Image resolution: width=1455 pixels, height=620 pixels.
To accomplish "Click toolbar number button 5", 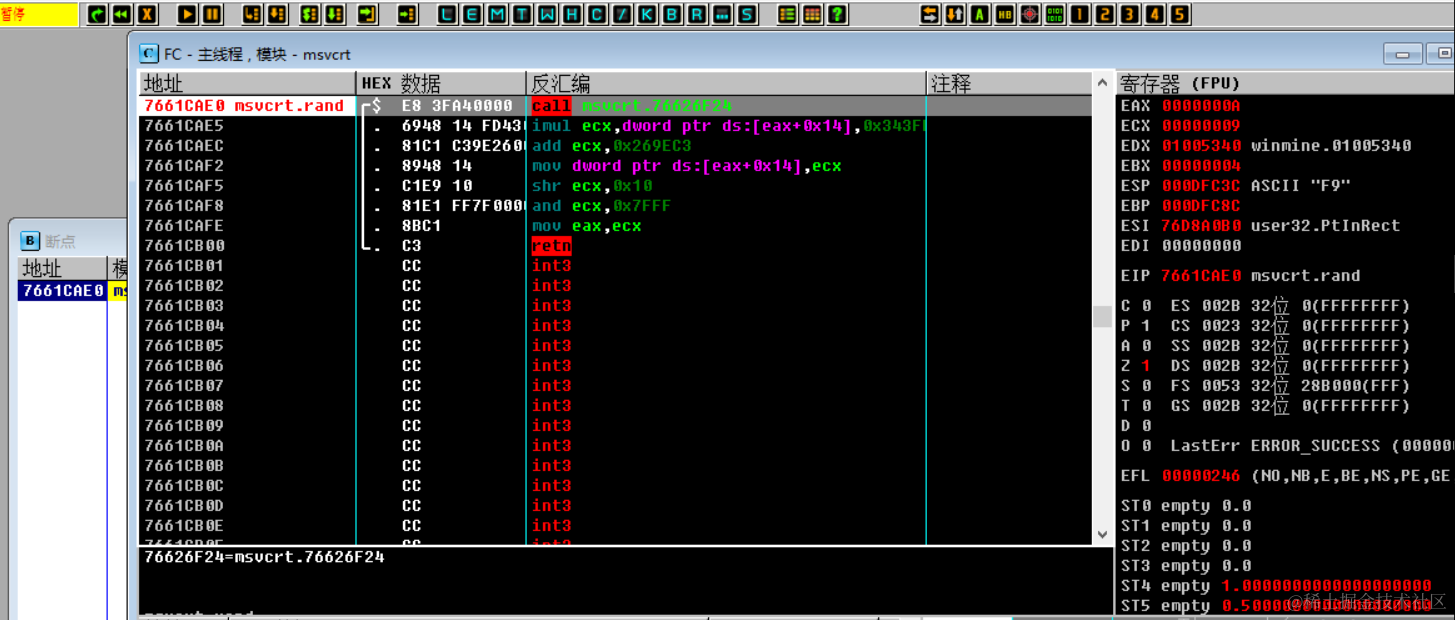I will (1180, 14).
